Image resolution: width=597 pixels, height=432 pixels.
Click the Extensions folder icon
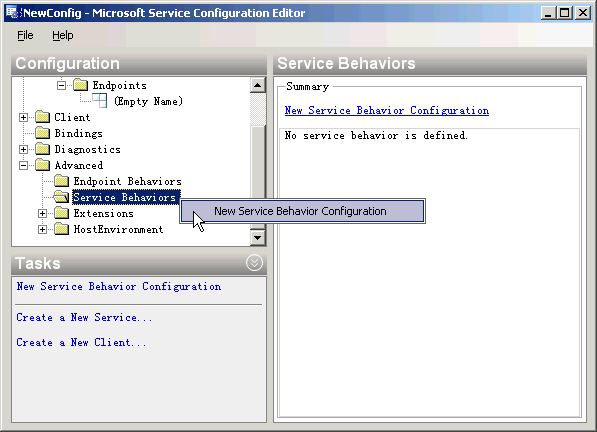pyautogui.click(x=61, y=213)
